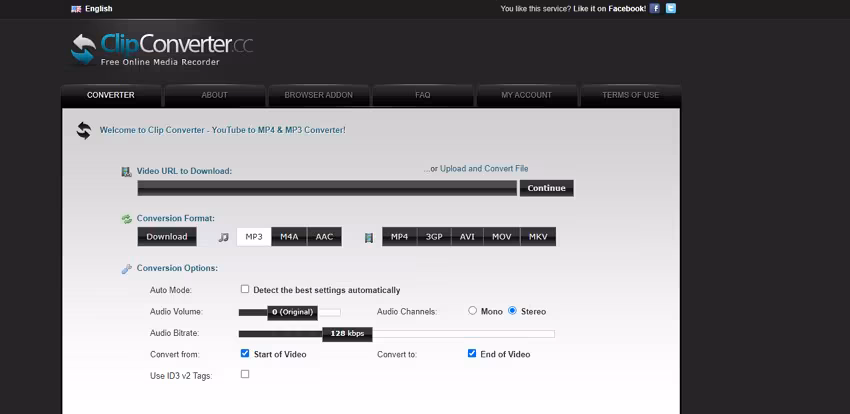
Task: Open the MY ACCOUNT tab
Action: tap(526, 95)
